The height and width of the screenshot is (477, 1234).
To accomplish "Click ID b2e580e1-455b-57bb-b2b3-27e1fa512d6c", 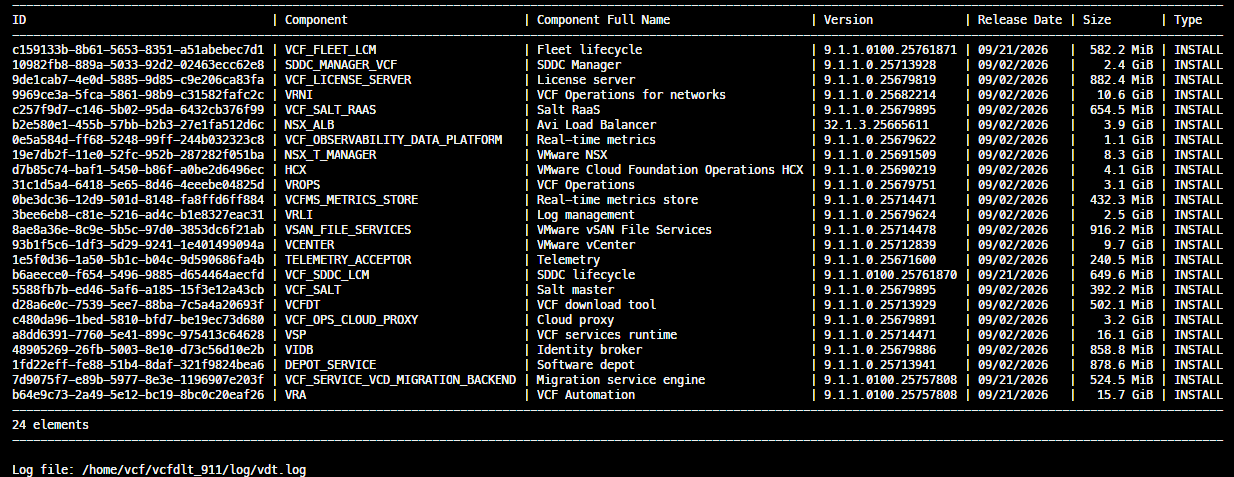I will tap(138, 125).
